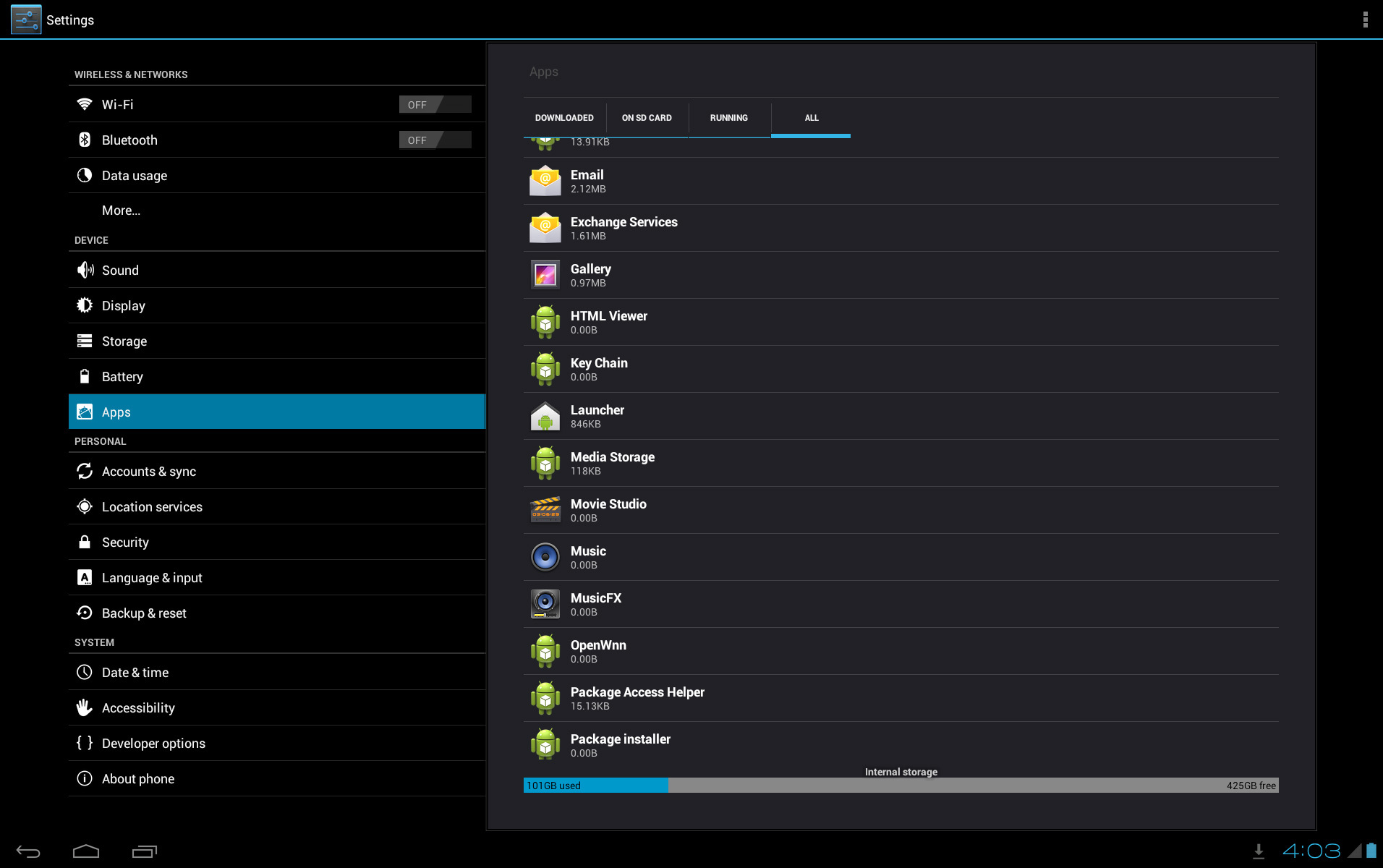Open Developer options
This screenshot has height=868, width=1383.
(277, 743)
